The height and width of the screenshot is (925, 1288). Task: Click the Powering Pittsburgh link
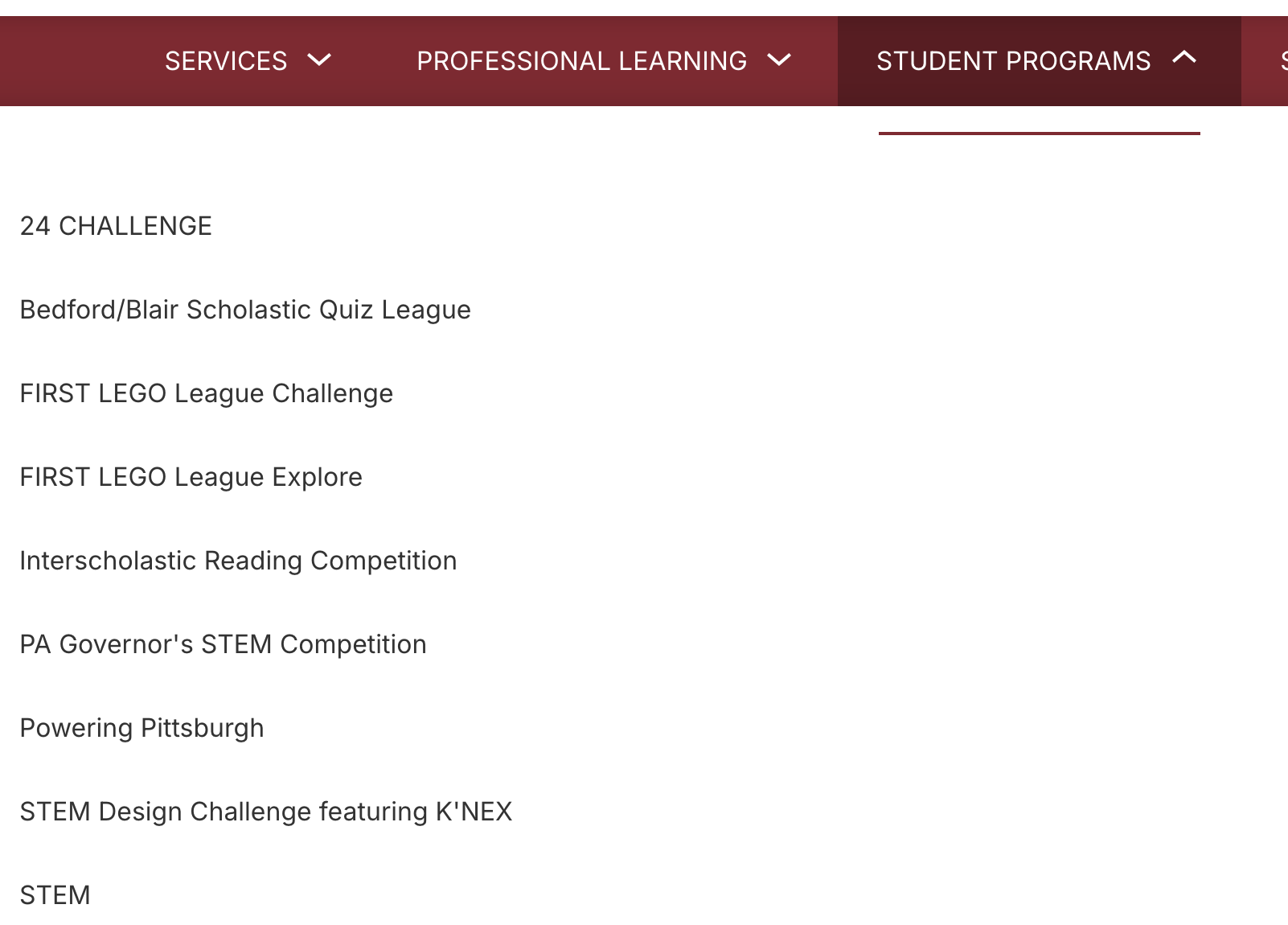[x=142, y=728]
